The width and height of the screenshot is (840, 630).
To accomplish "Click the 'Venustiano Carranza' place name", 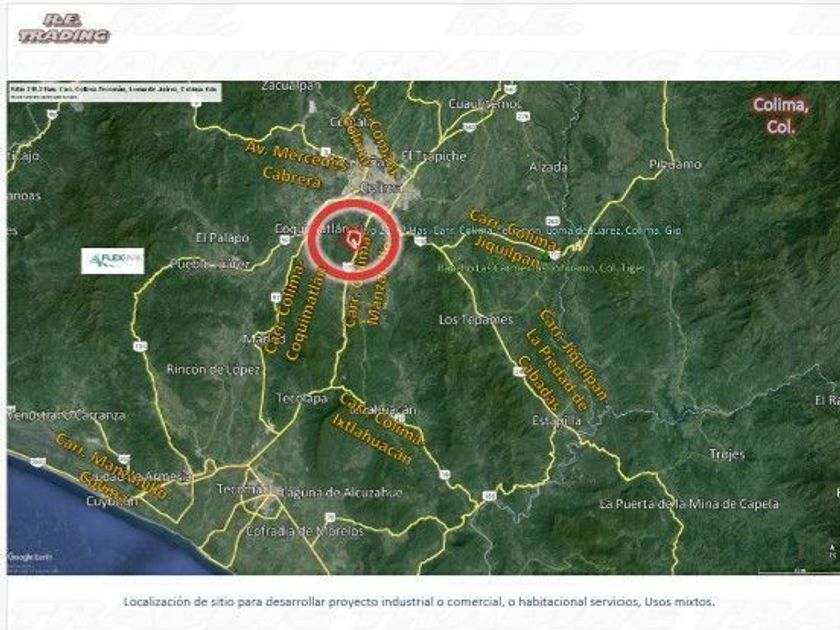I will pos(66,415).
